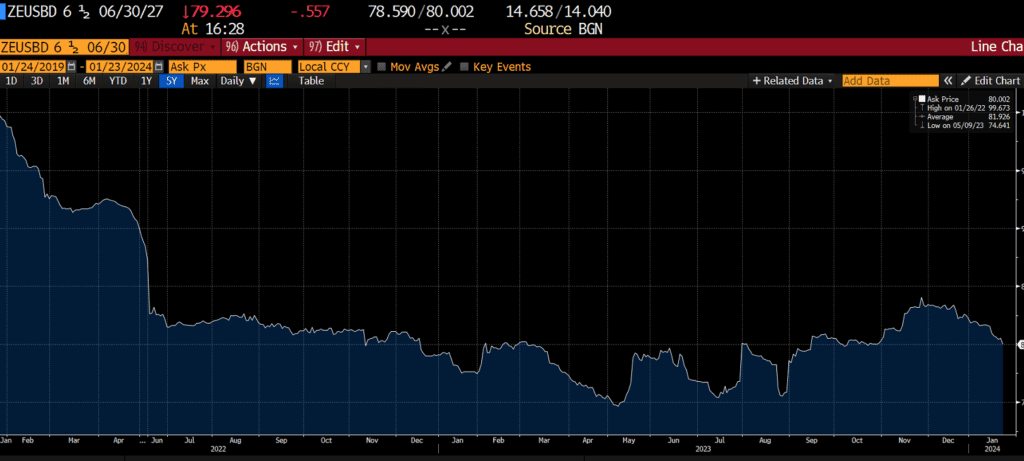Select the YTD time range button

pyautogui.click(x=118, y=81)
